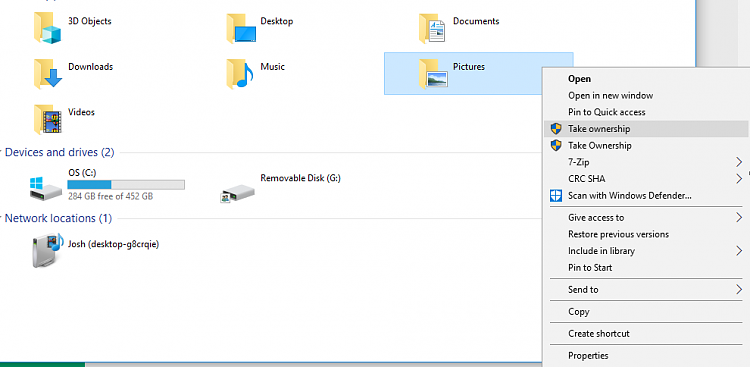Click the shield icon beside lowercase 'Take ownership'
The image size is (750, 367).
[556, 129]
